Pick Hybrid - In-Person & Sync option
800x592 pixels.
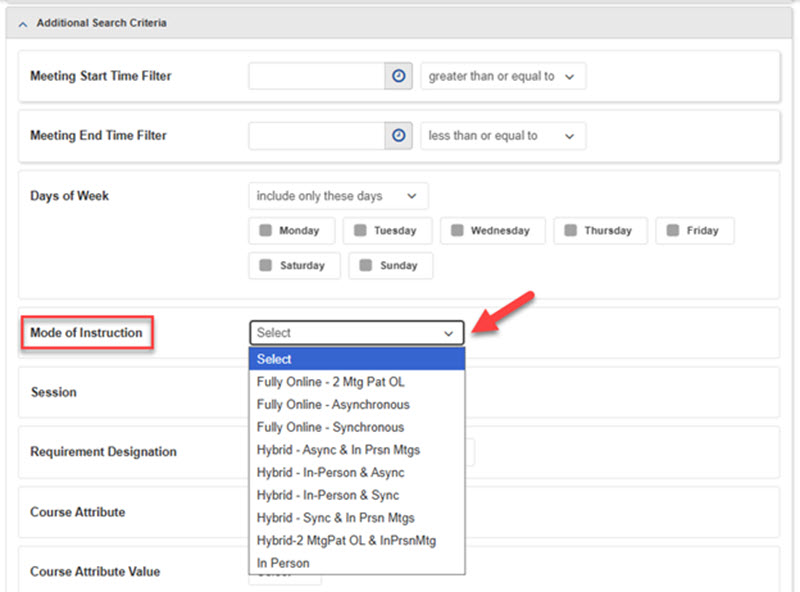pos(328,495)
